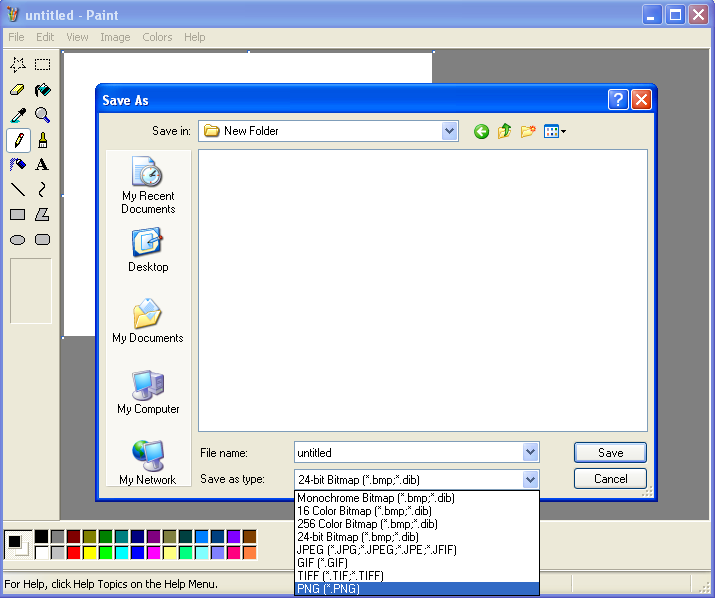
Task: Go to Desktop in places bar
Action: tap(148, 250)
